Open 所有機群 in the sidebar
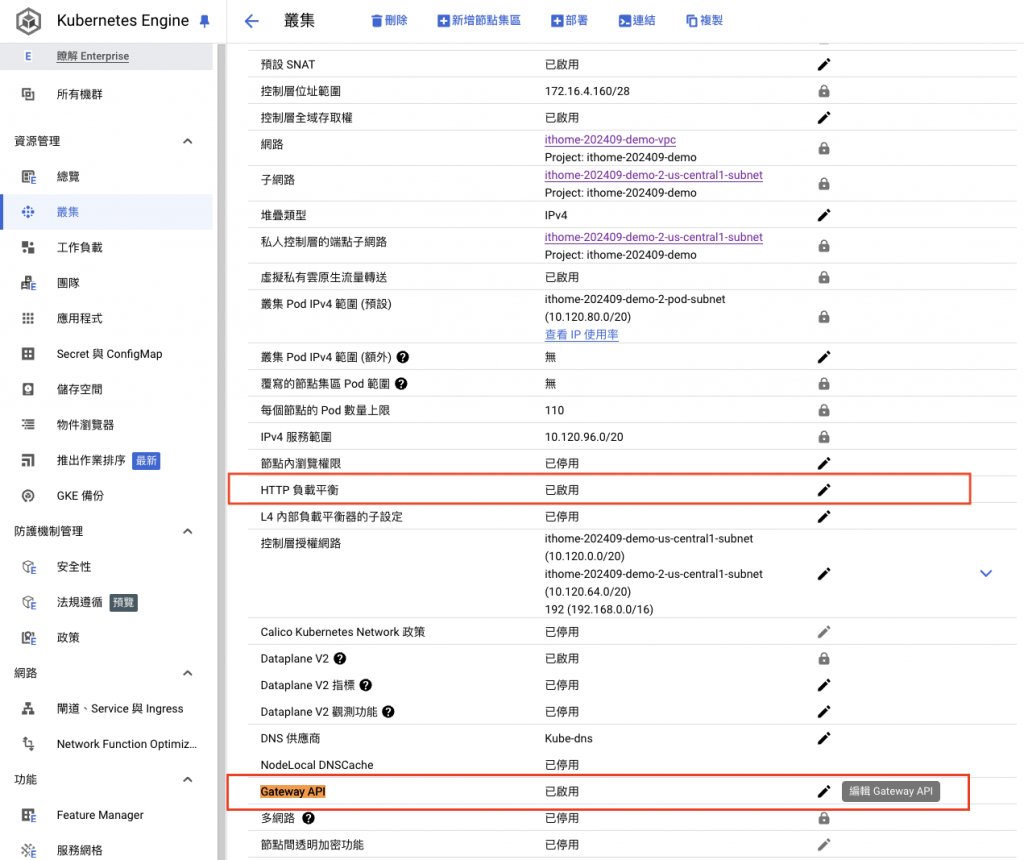This screenshot has width=1024, height=860. click(x=80, y=94)
